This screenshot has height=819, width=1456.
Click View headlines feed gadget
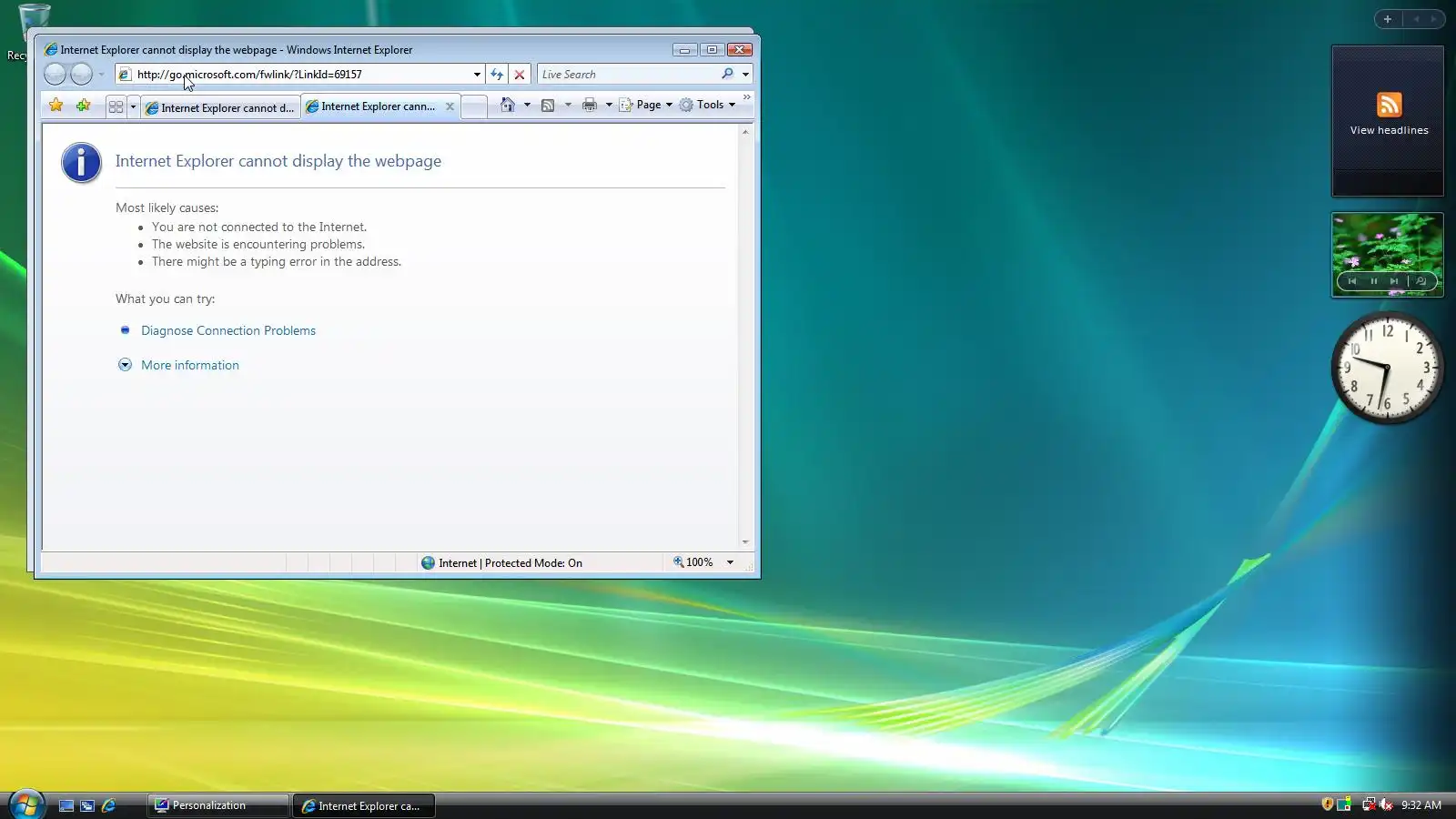click(x=1389, y=130)
